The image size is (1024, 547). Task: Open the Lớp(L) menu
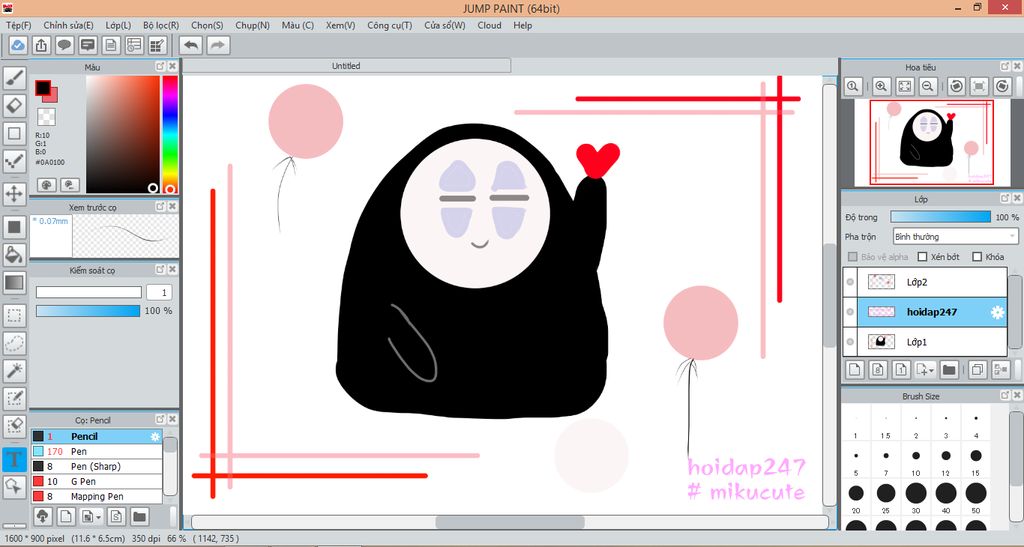[x=118, y=25]
